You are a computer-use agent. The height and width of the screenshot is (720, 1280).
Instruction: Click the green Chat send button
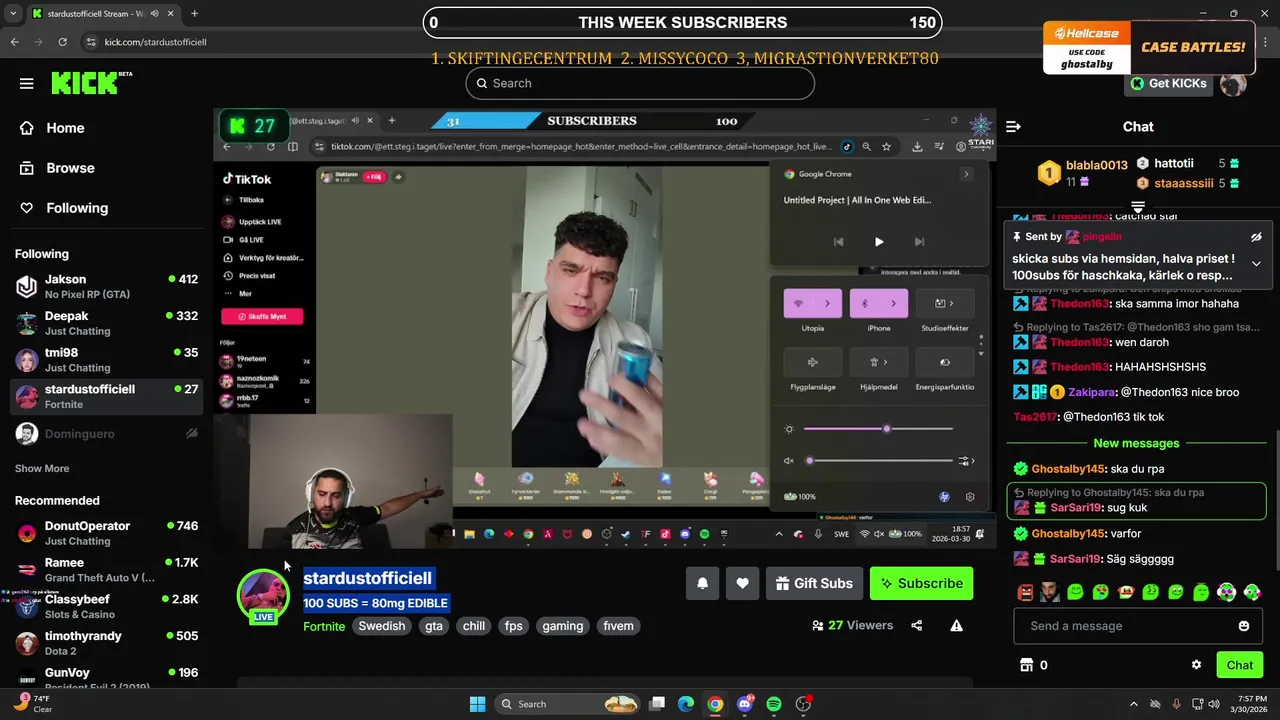point(1240,665)
